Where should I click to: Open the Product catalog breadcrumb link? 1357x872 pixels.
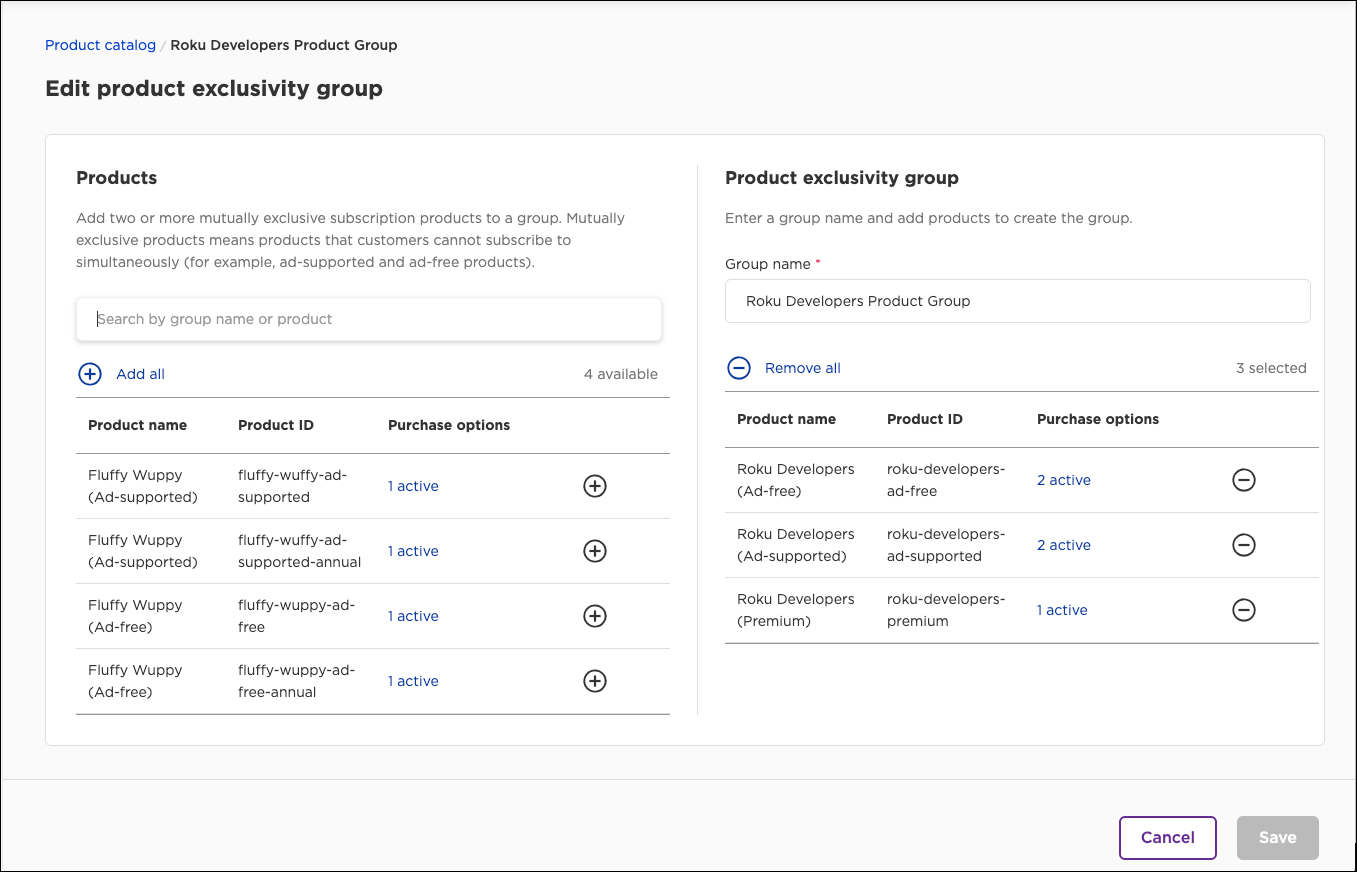[x=101, y=45]
